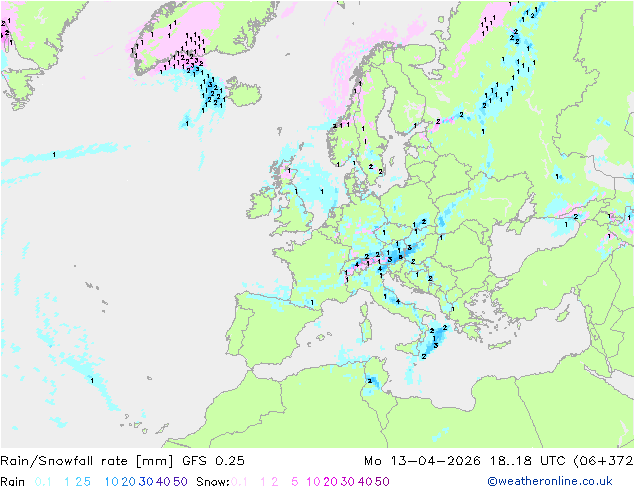Open the weatheronline.co.uk copyright link
This screenshot has width=634, height=490.
pyautogui.click(x=550, y=481)
